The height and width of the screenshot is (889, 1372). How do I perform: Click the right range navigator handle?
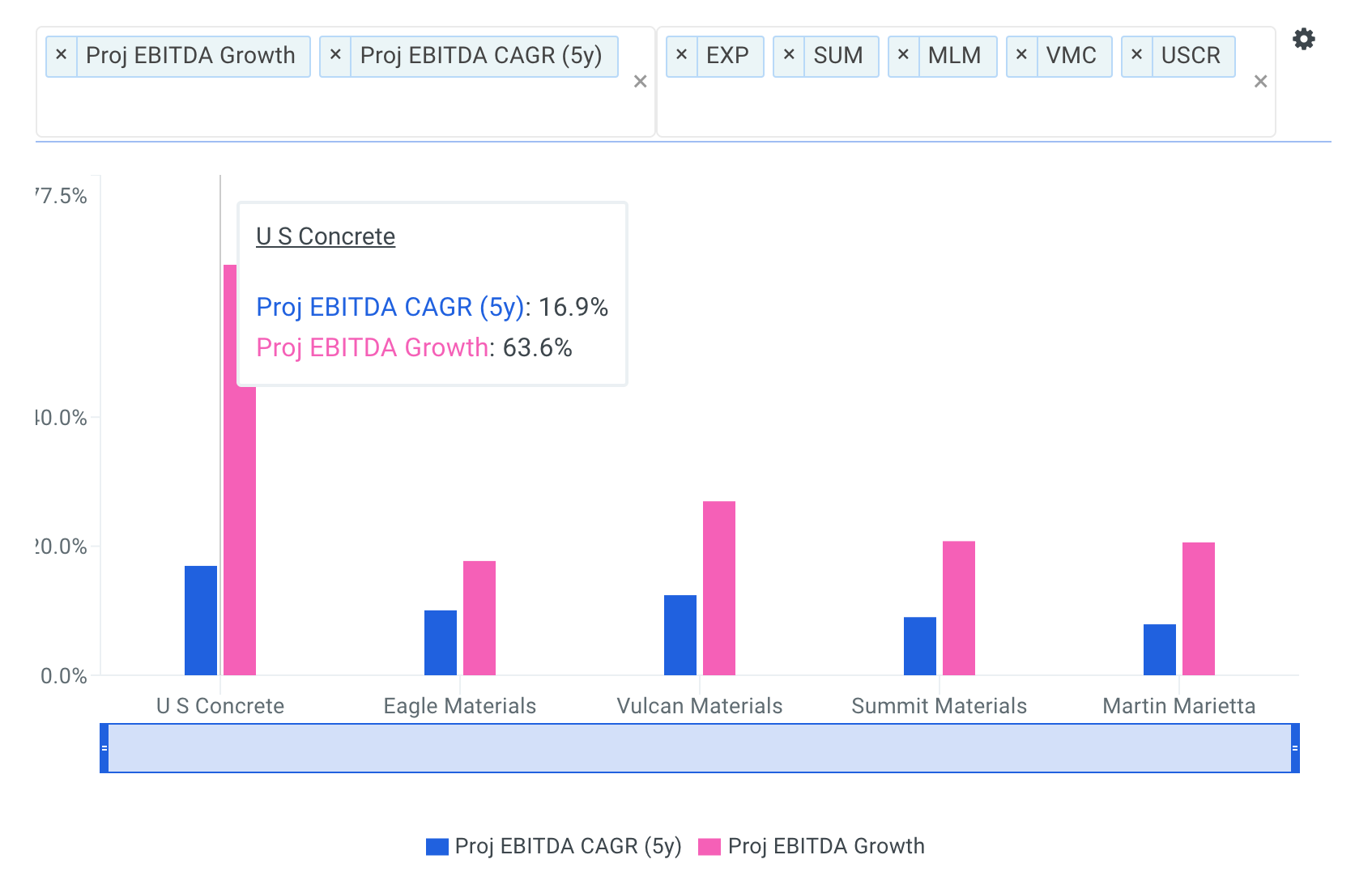[1295, 748]
